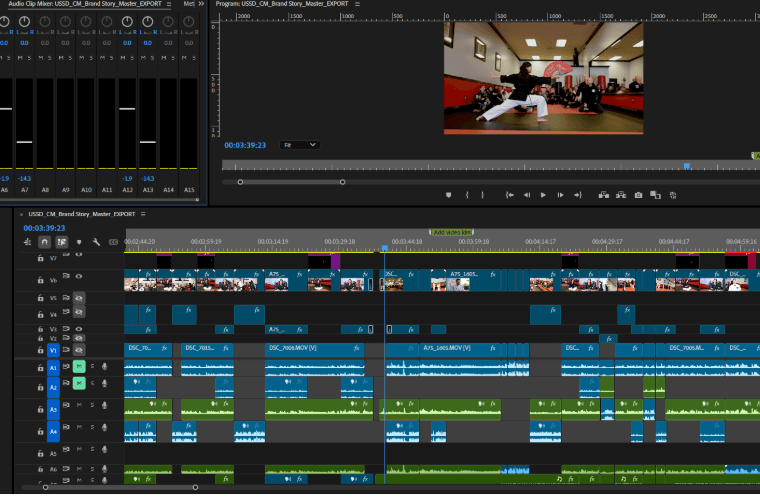The image size is (760, 500).
Task: Toggle A2 track targeting
Action: [53, 387]
